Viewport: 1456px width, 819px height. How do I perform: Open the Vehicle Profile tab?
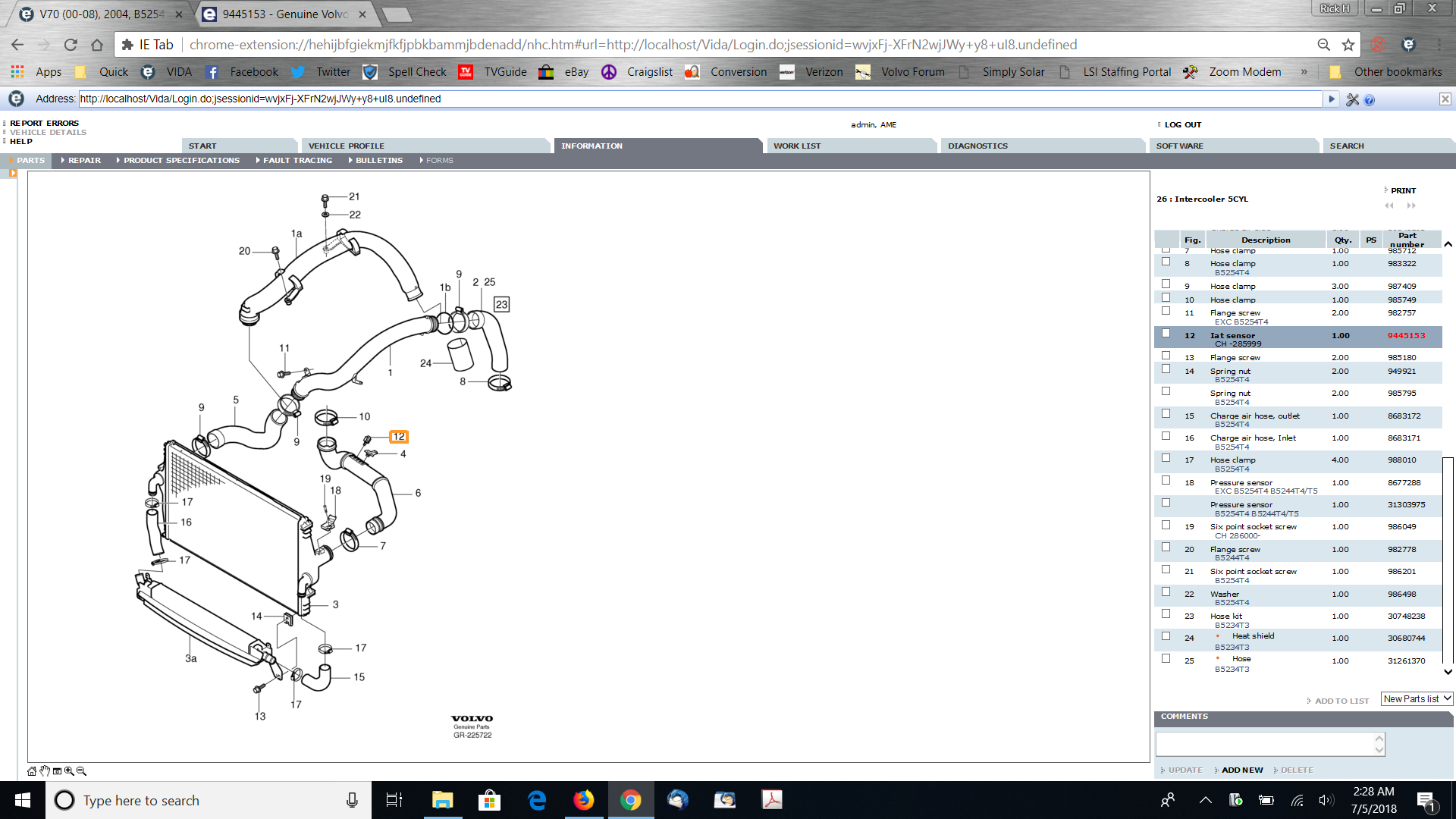(347, 146)
